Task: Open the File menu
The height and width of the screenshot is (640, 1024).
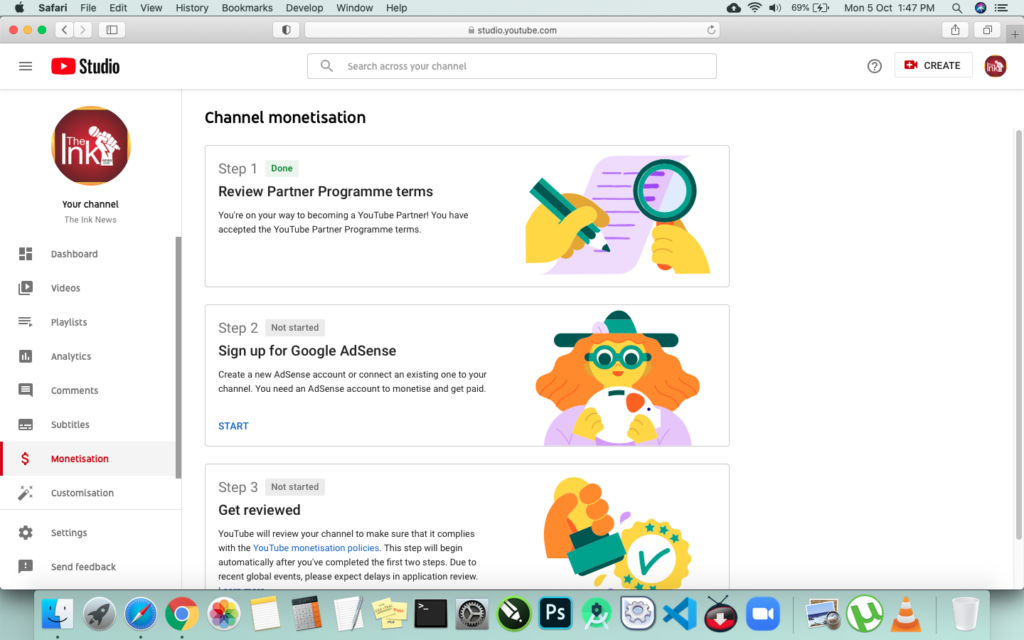Action: point(88,8)
